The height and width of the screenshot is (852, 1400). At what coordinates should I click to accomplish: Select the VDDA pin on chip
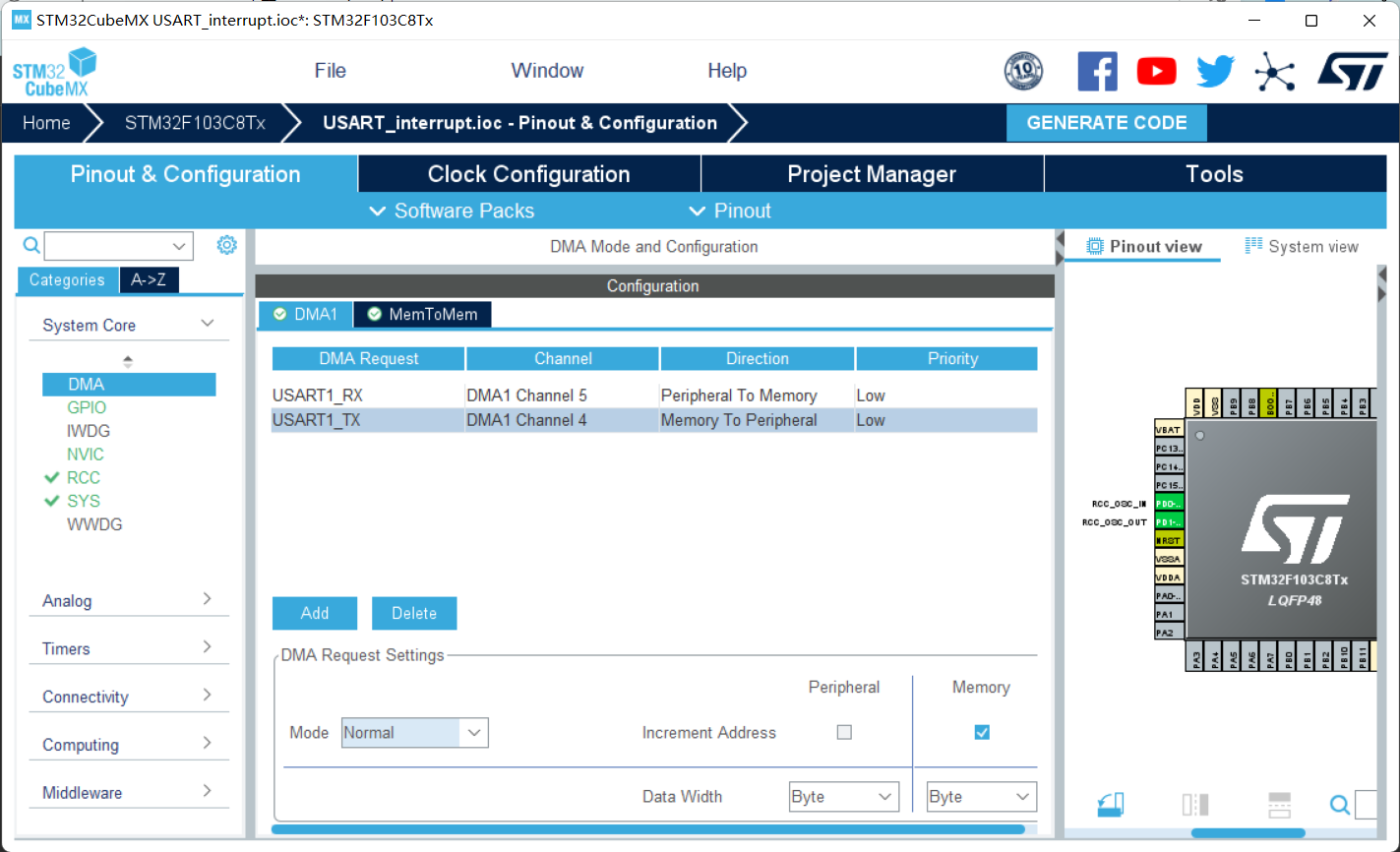tap(1169, 578)
